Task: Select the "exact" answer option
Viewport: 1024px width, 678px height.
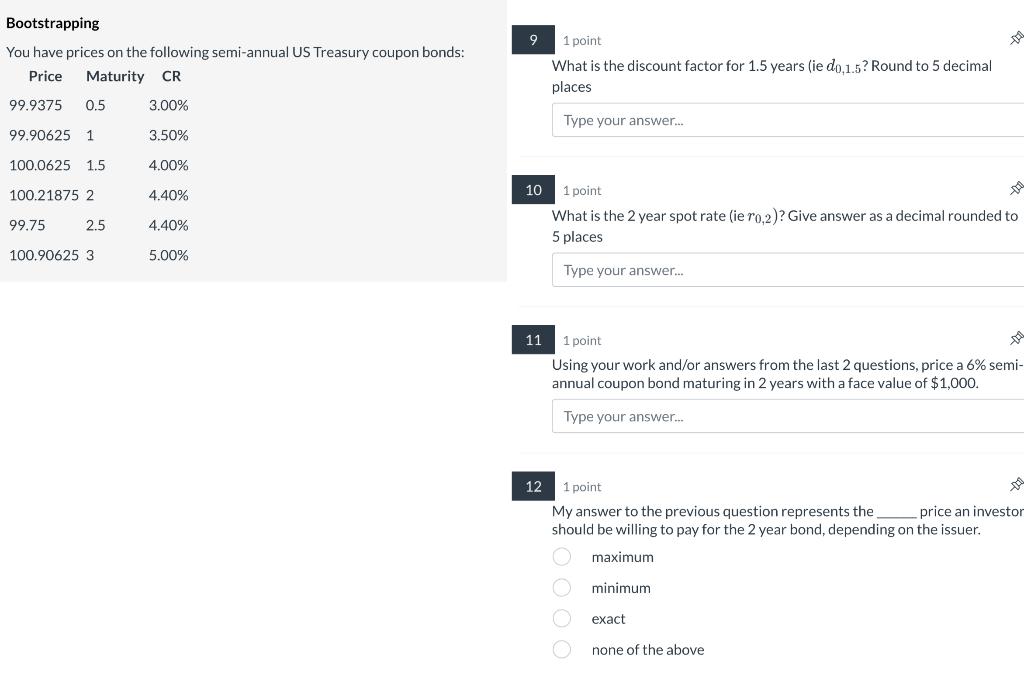Action: click(x=562, y=618)
